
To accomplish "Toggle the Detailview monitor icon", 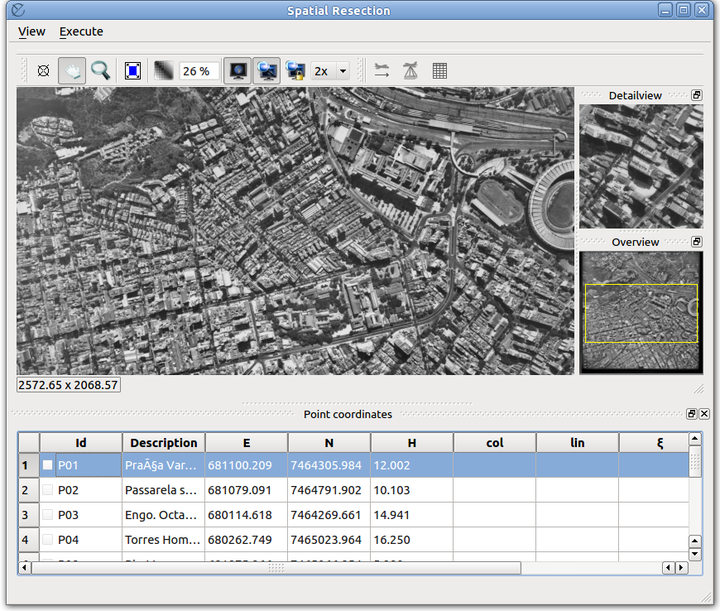I will point(267,71).
